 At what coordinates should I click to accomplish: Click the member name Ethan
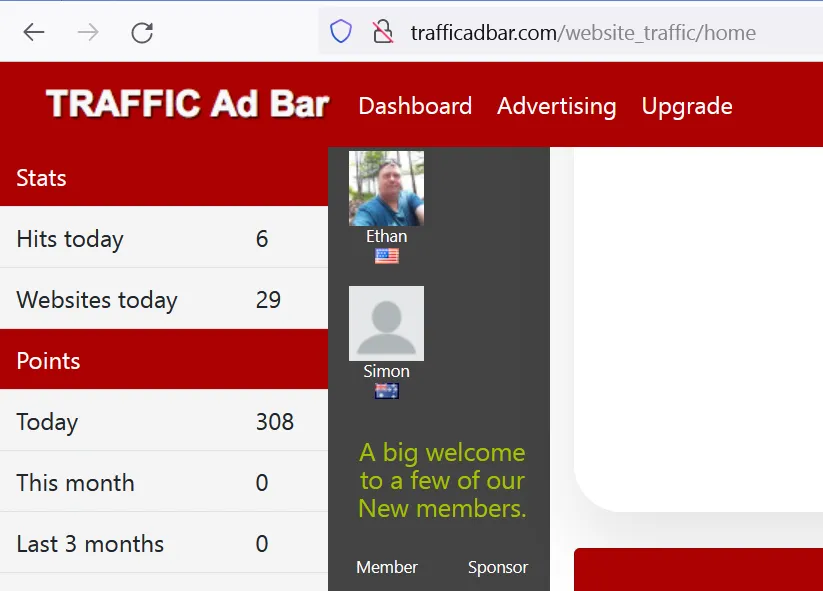point(387,236)
